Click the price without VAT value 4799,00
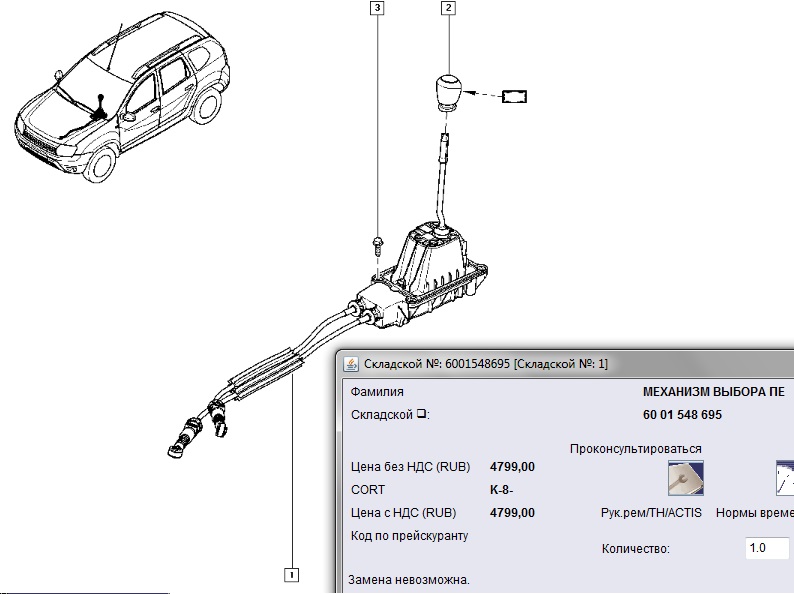Viewport: 794px width, 594px height. point(512,467)
